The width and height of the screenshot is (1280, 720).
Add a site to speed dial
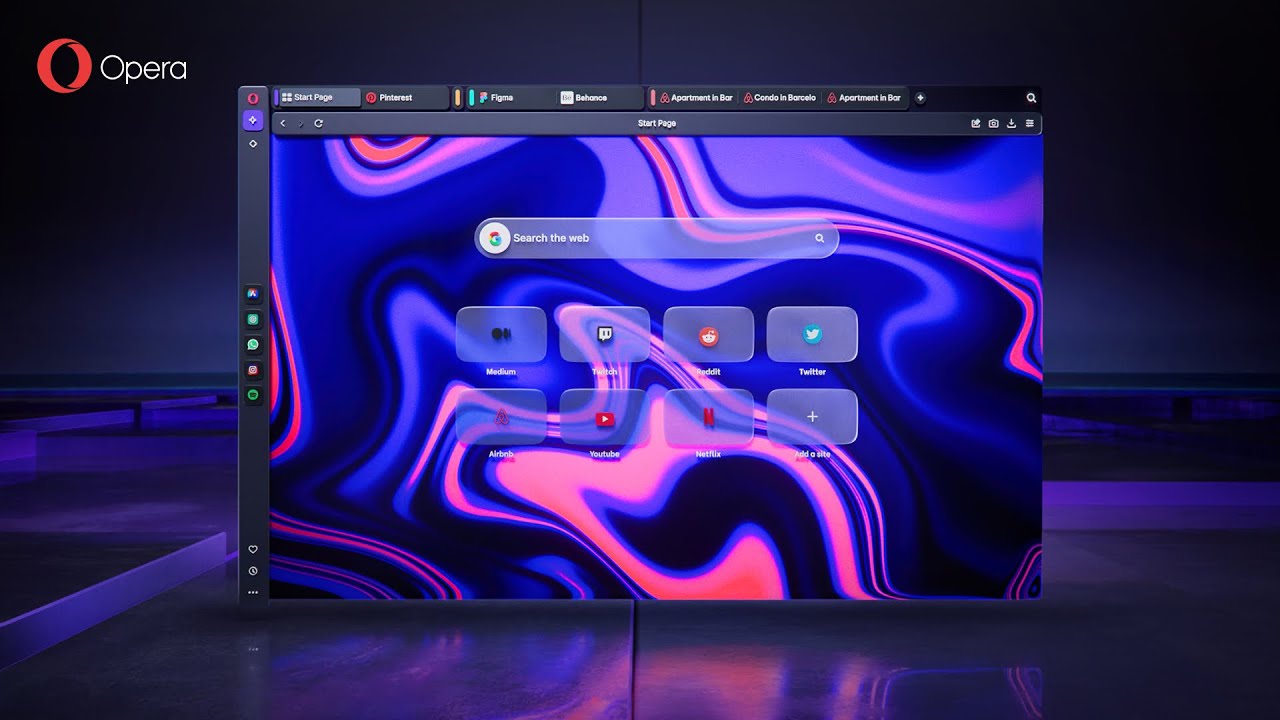811,417
